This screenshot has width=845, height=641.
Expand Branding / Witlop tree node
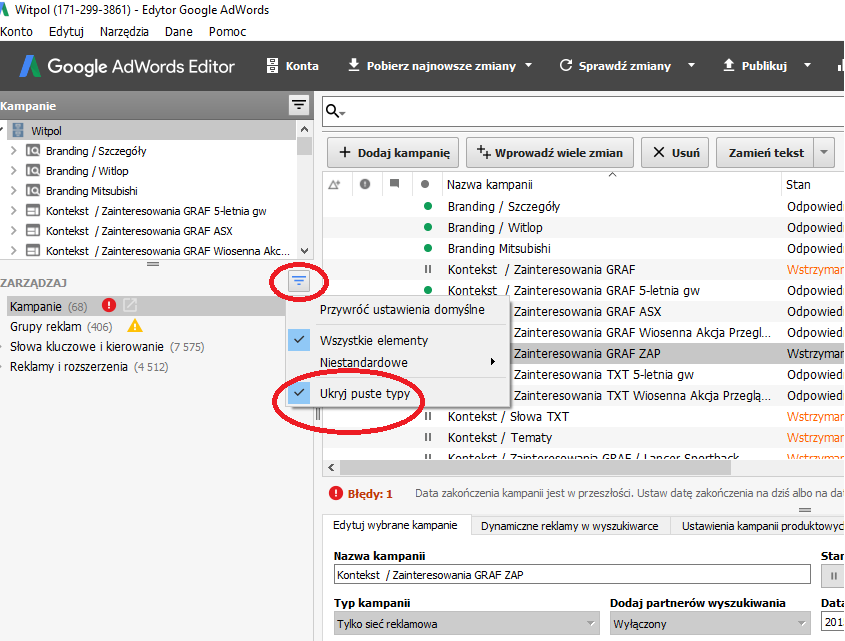pyautogui.click(x=14, y=171)
